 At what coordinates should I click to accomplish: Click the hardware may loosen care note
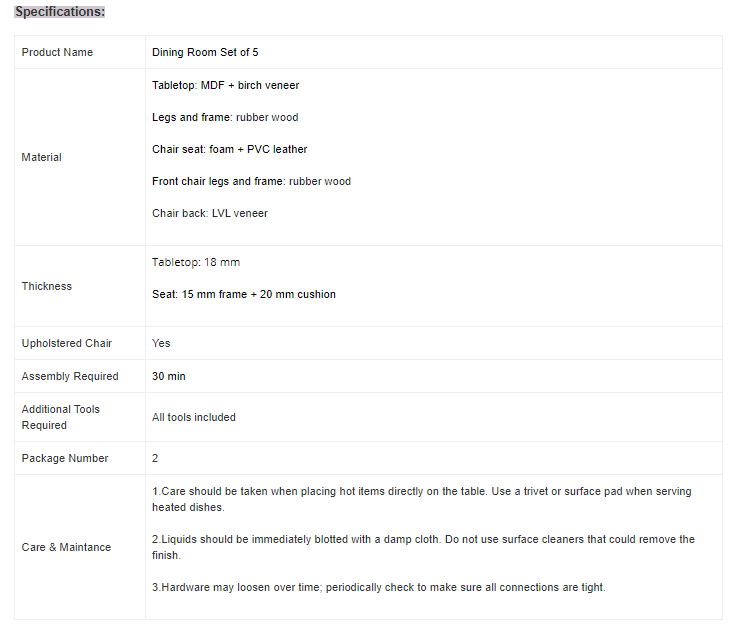(x=378, y=587)
